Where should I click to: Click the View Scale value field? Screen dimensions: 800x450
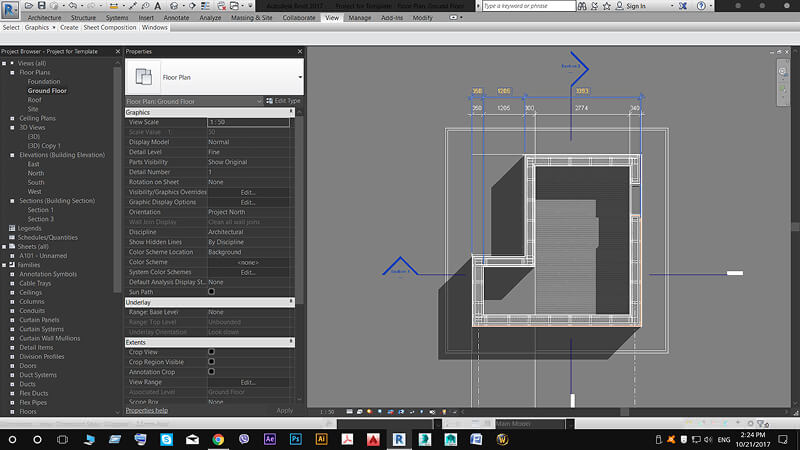tap(248, 122)
